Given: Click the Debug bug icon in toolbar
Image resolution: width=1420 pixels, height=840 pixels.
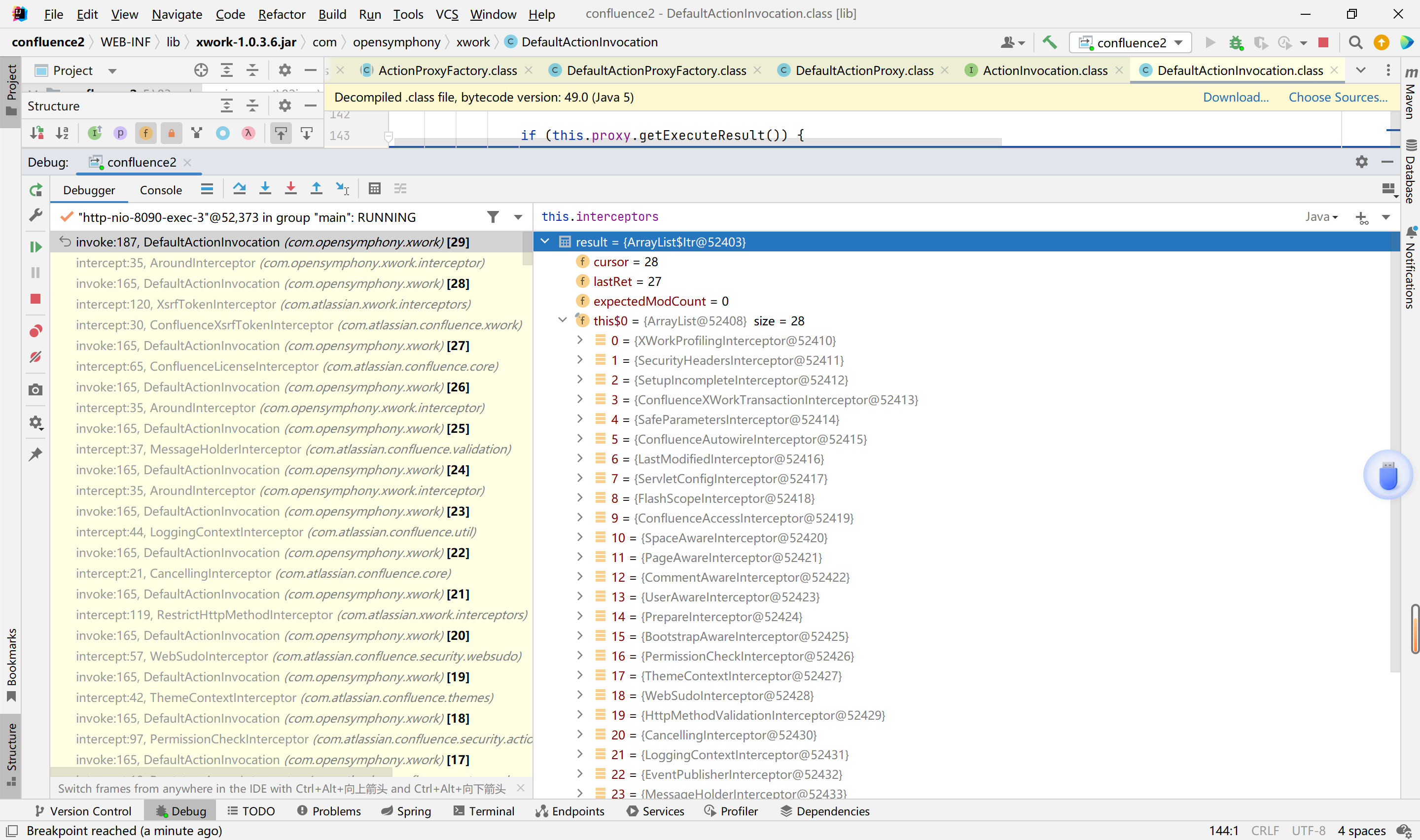Looking at the screenshot, I should tap(1236, 42).
